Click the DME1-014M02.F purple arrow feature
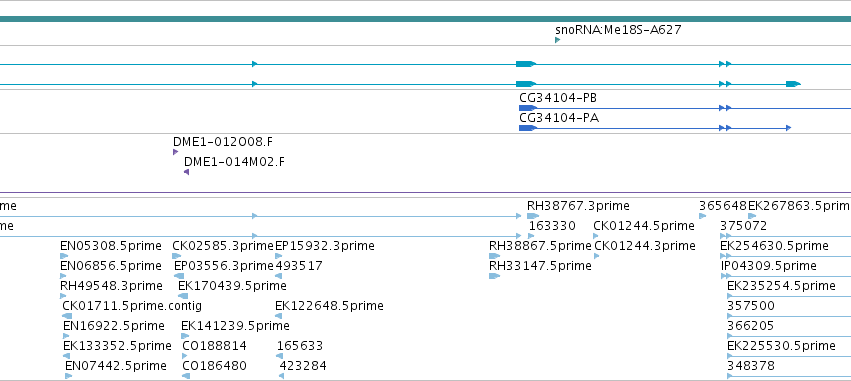This screenshot has height=381, width=851. point(186,172)
